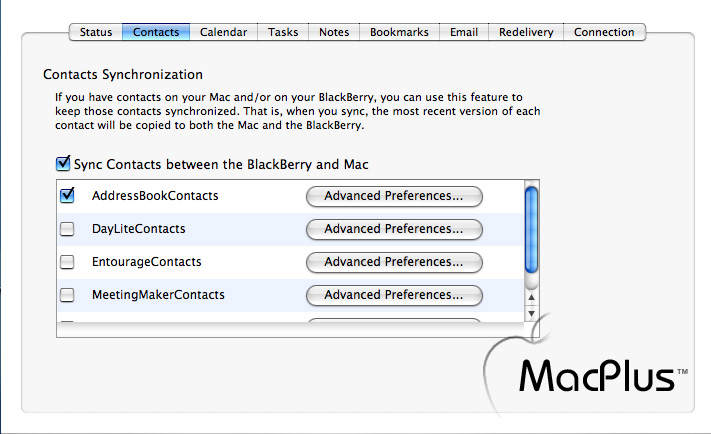Enable the DayLiteContacts checkbox
Screen dimensions: 711x434
[x=67, y=229]
